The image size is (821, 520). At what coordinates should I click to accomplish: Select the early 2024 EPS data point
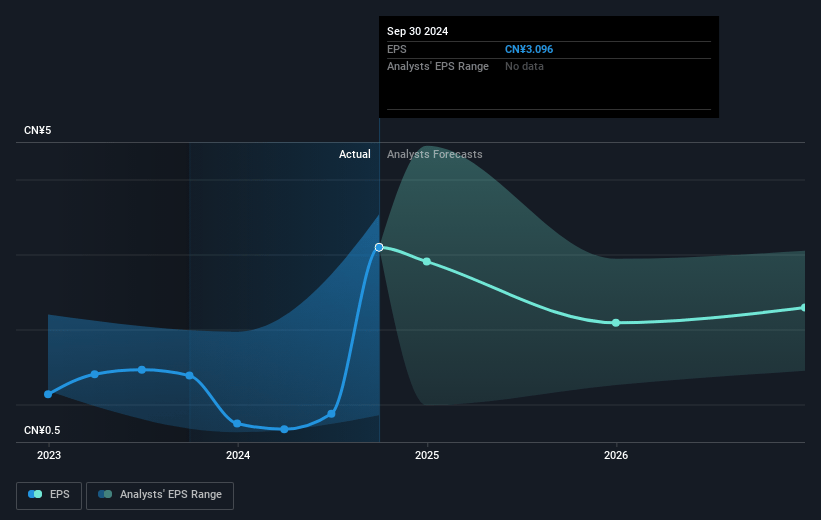pos(237,423)
